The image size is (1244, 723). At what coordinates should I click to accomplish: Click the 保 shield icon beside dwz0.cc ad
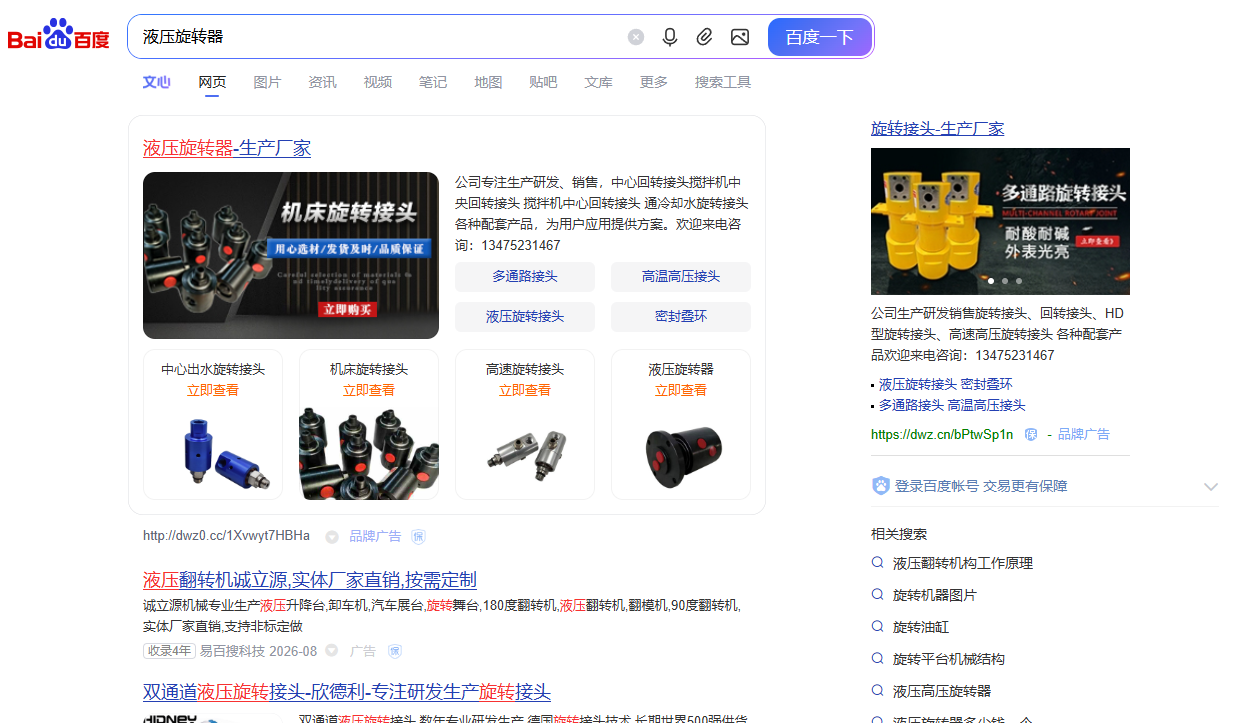coord(419,537)
